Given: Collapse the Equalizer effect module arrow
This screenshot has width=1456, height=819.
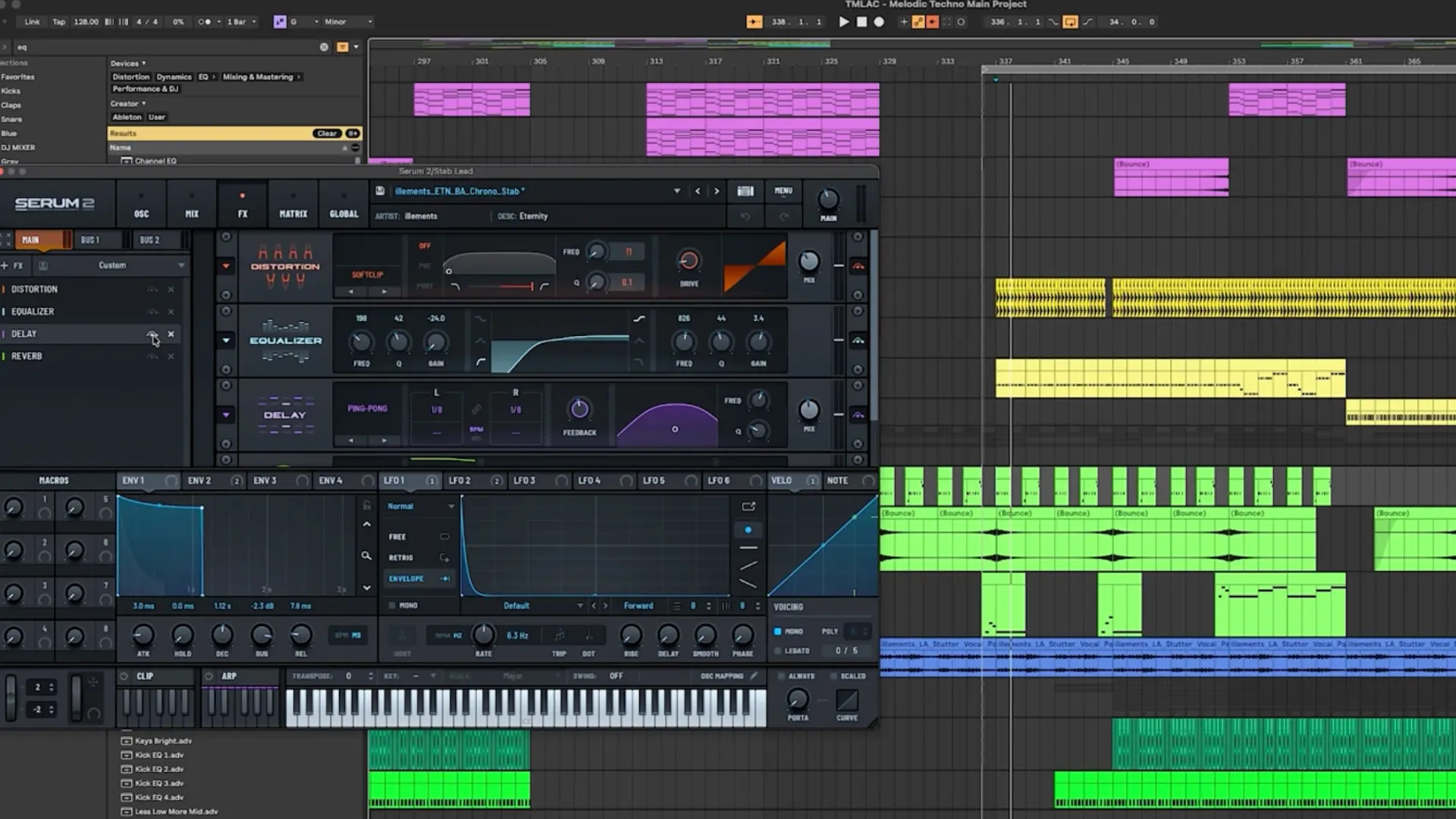Looking at the screenshot, I should [226, 340].
